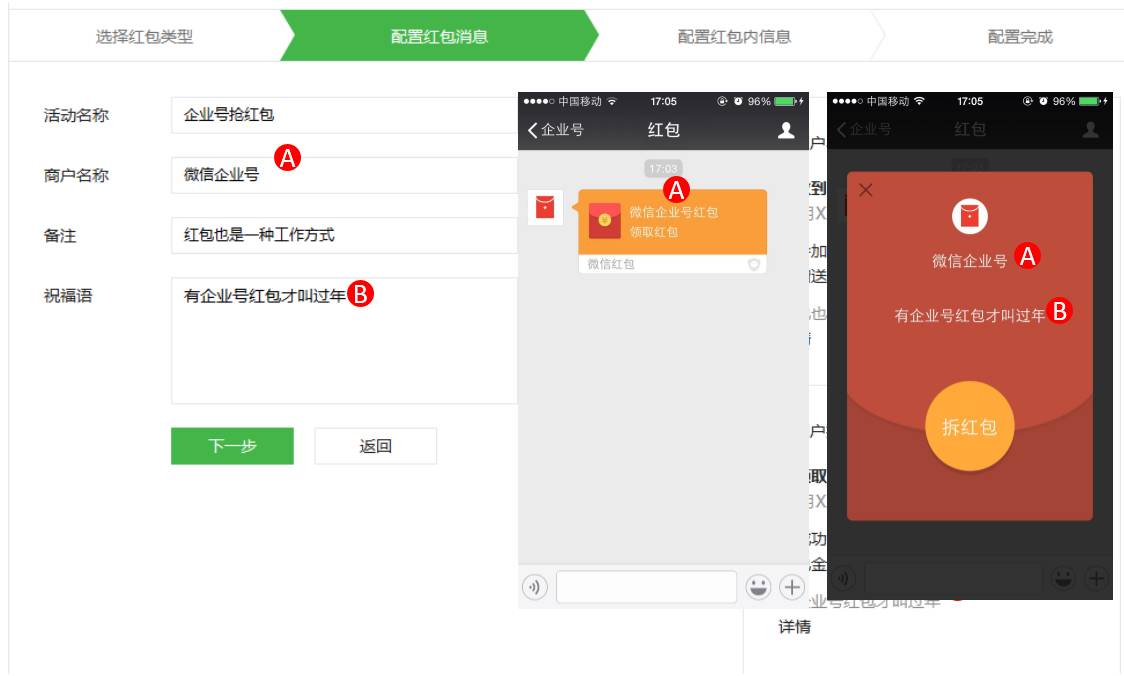This screenshot has height=676, width=1124.
Task: Tap the message text box in the light chat screen
Action: 647,587
